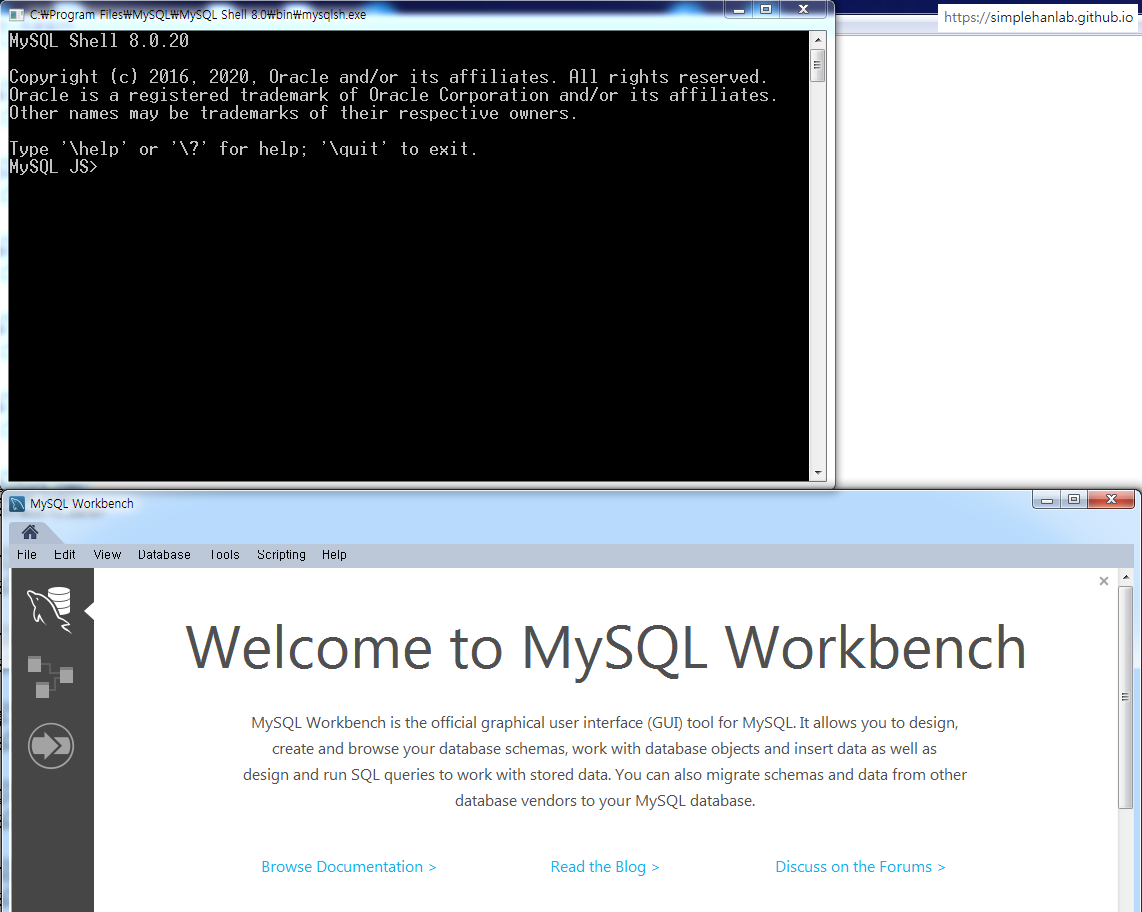Maximize the MySQL Workbench window
Screen dimensions: 1142x912
pyautogui.click(x=1074, y=500)
